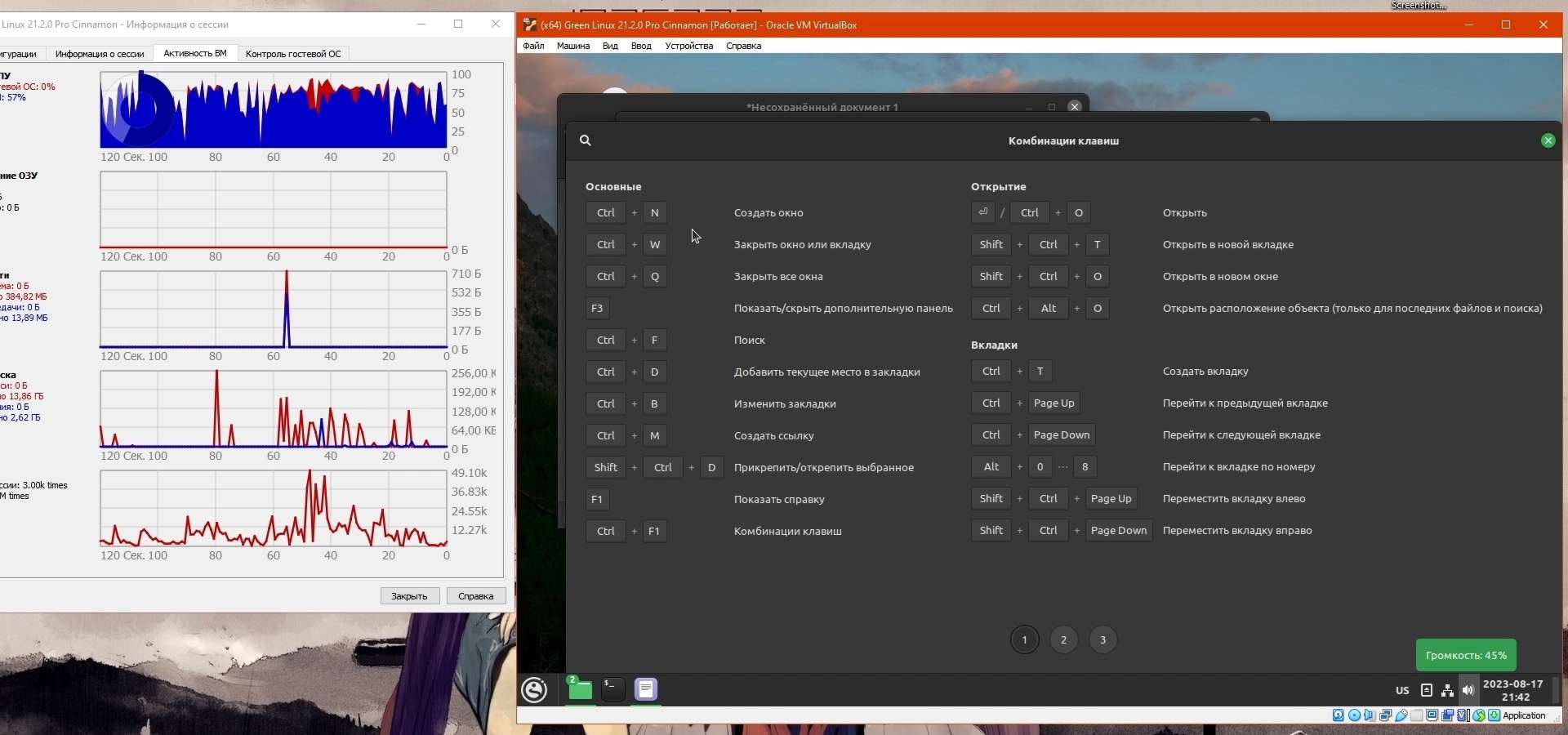Image resolution: width=1568 pixels, height=735 pixels.
Task: Click the keyboard capture indicator in VirtualBox status bar
Action: click(x=1494, y=715)
